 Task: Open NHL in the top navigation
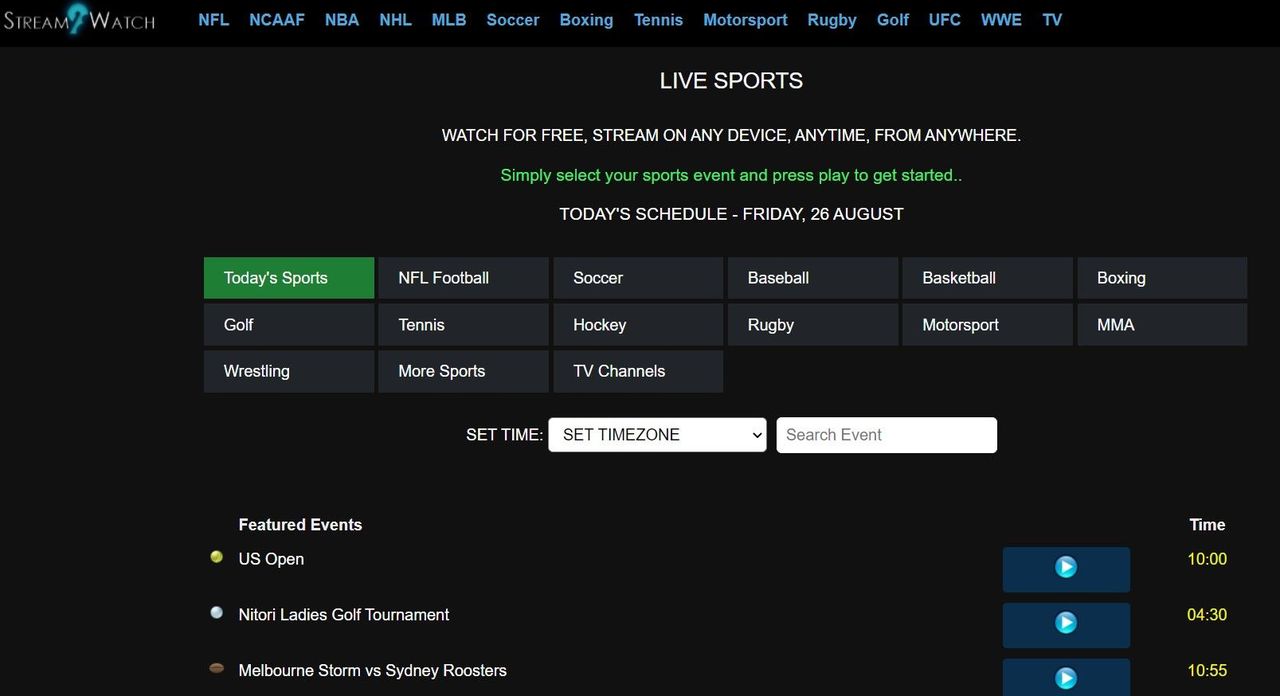click(396, 20)
